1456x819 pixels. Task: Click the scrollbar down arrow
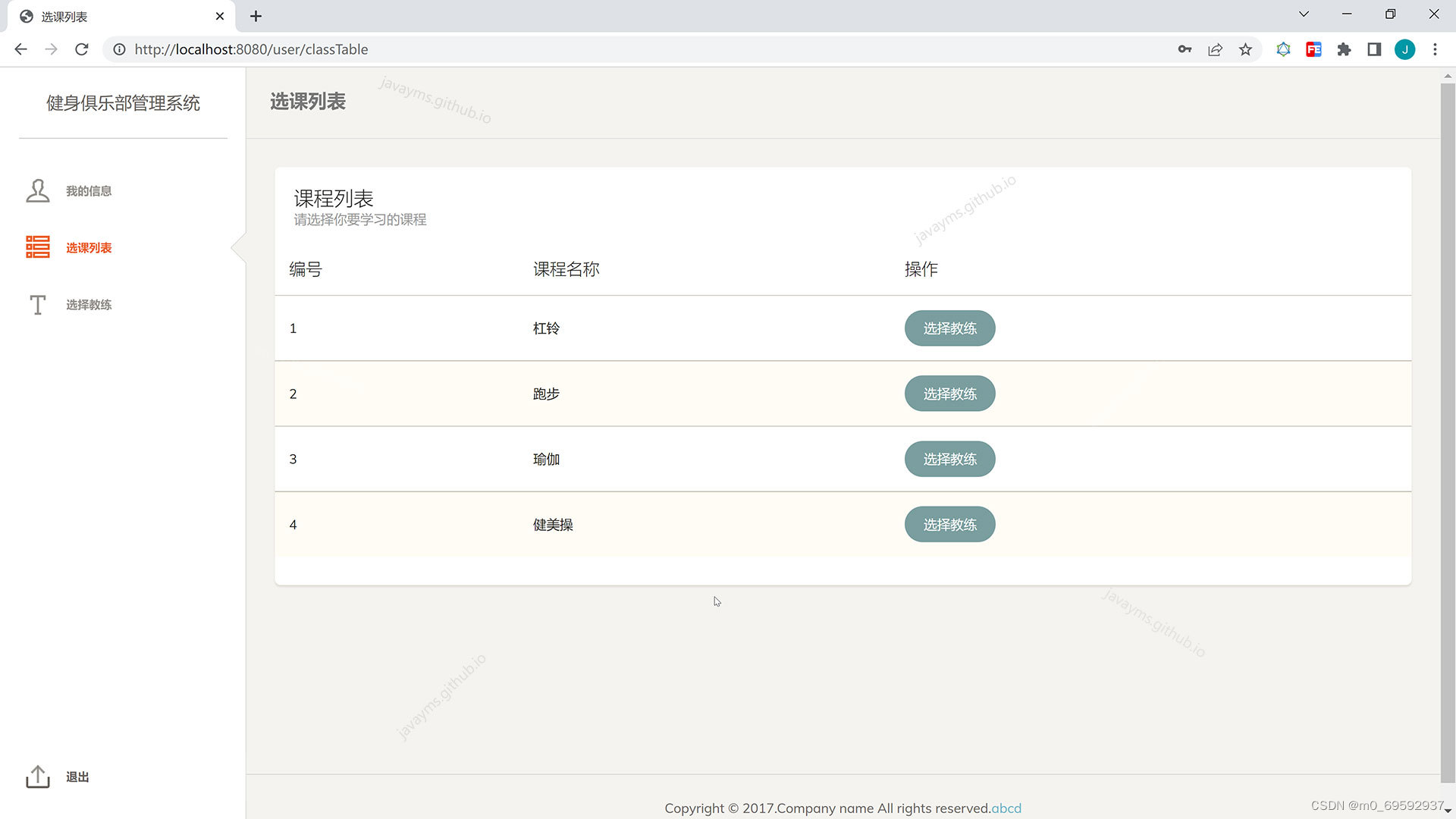pyautogui.click(x=1448, y=811)
